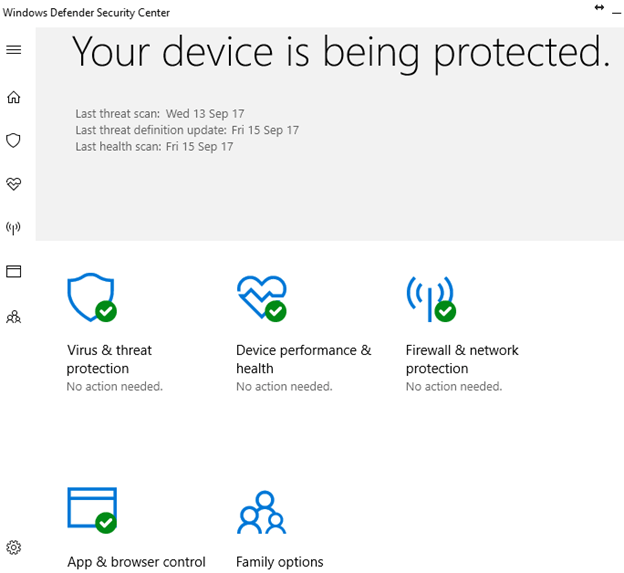Screen dimensions: 624x573
Task: Go to Home in sidebar
Action: pos(14,98)
